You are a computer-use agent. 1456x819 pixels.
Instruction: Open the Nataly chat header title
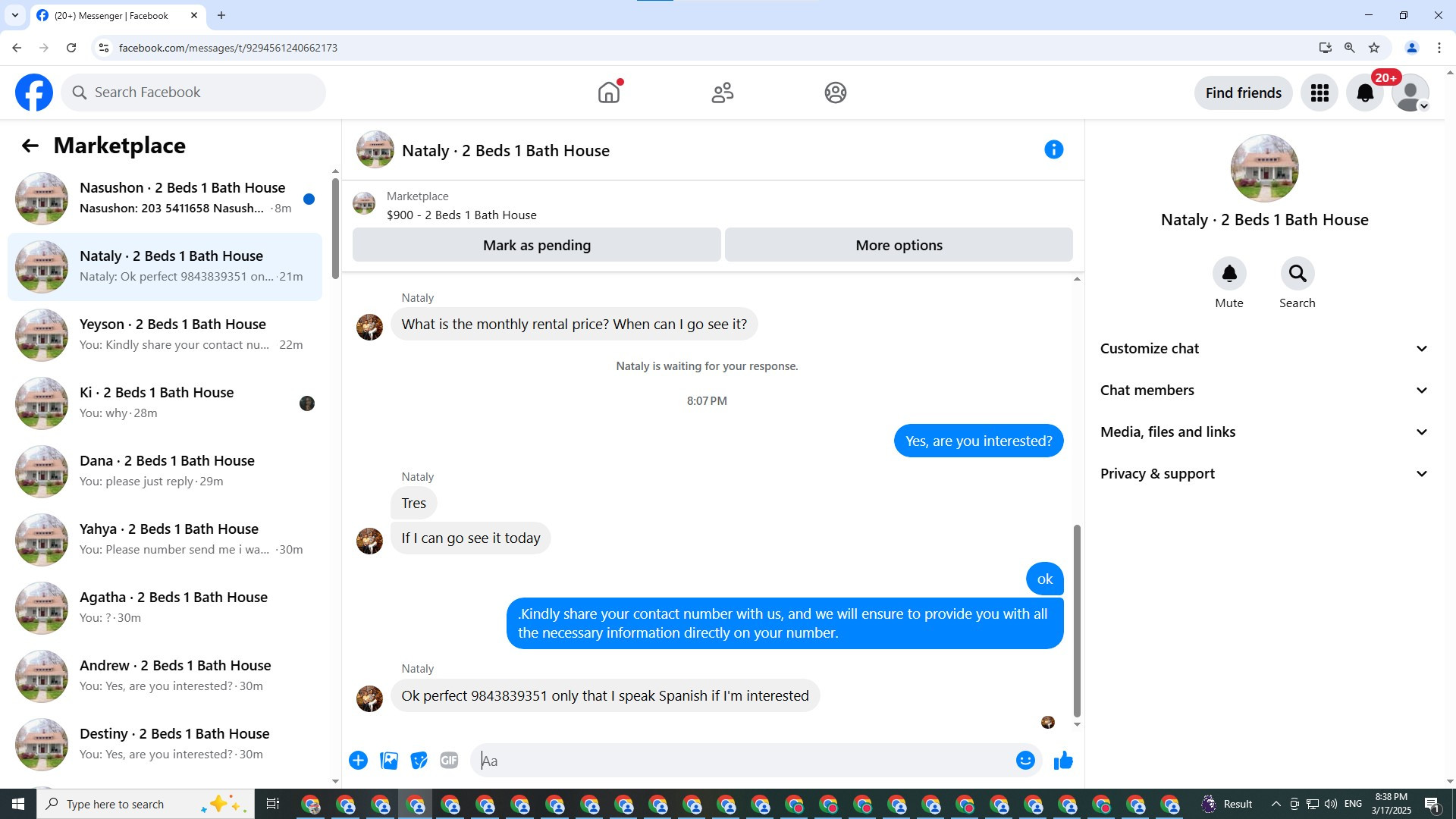coord(506,151)
